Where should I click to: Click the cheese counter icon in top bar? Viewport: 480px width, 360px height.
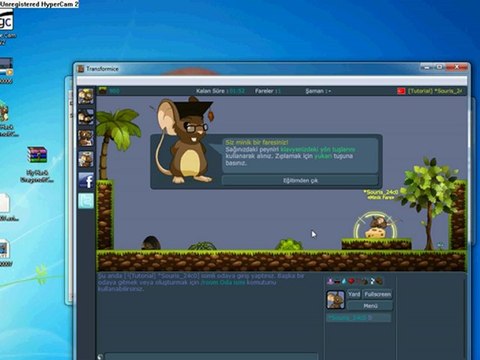[103, 90]
